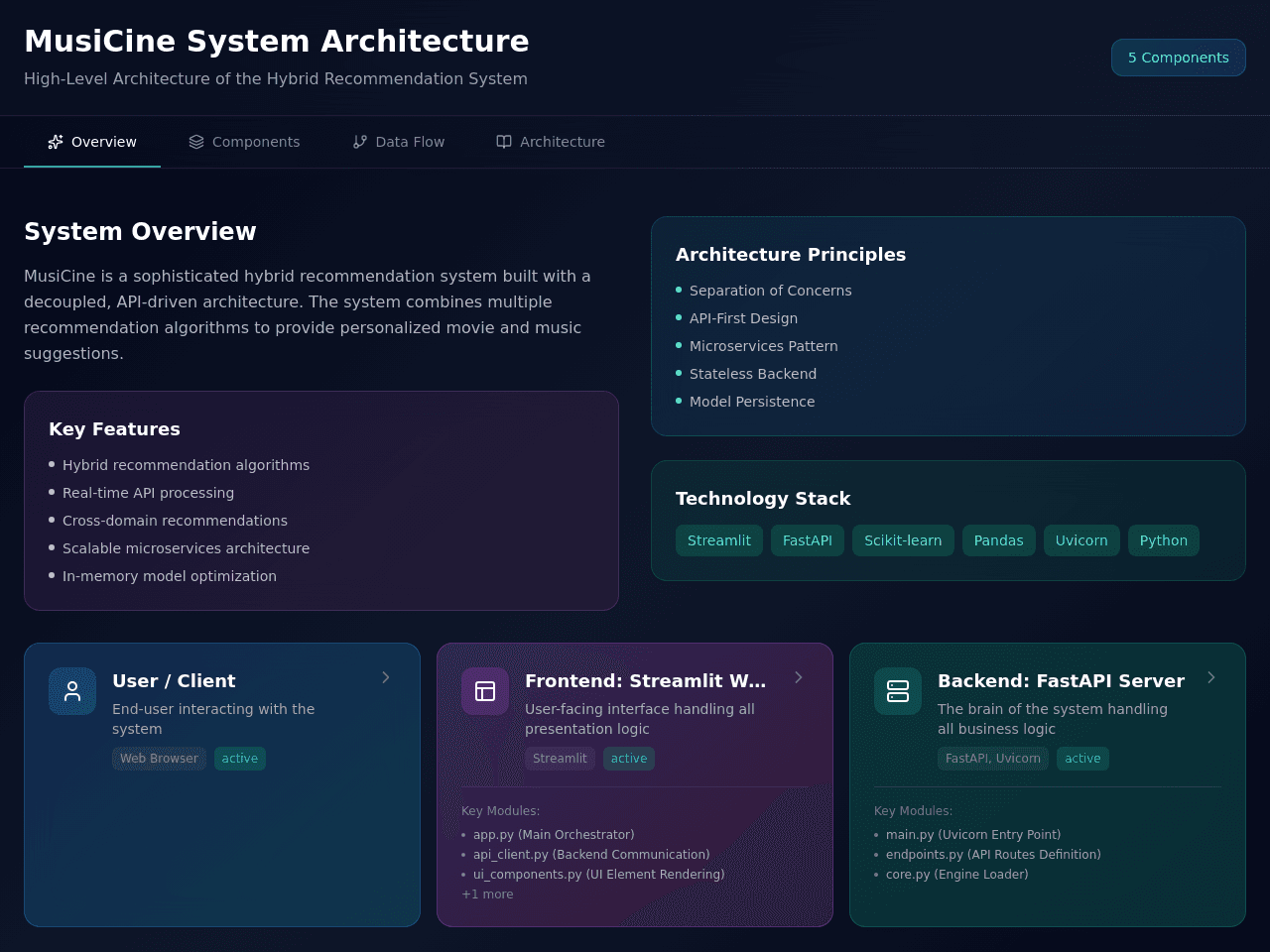Click the '5 Components' badge

point(1179,58)
